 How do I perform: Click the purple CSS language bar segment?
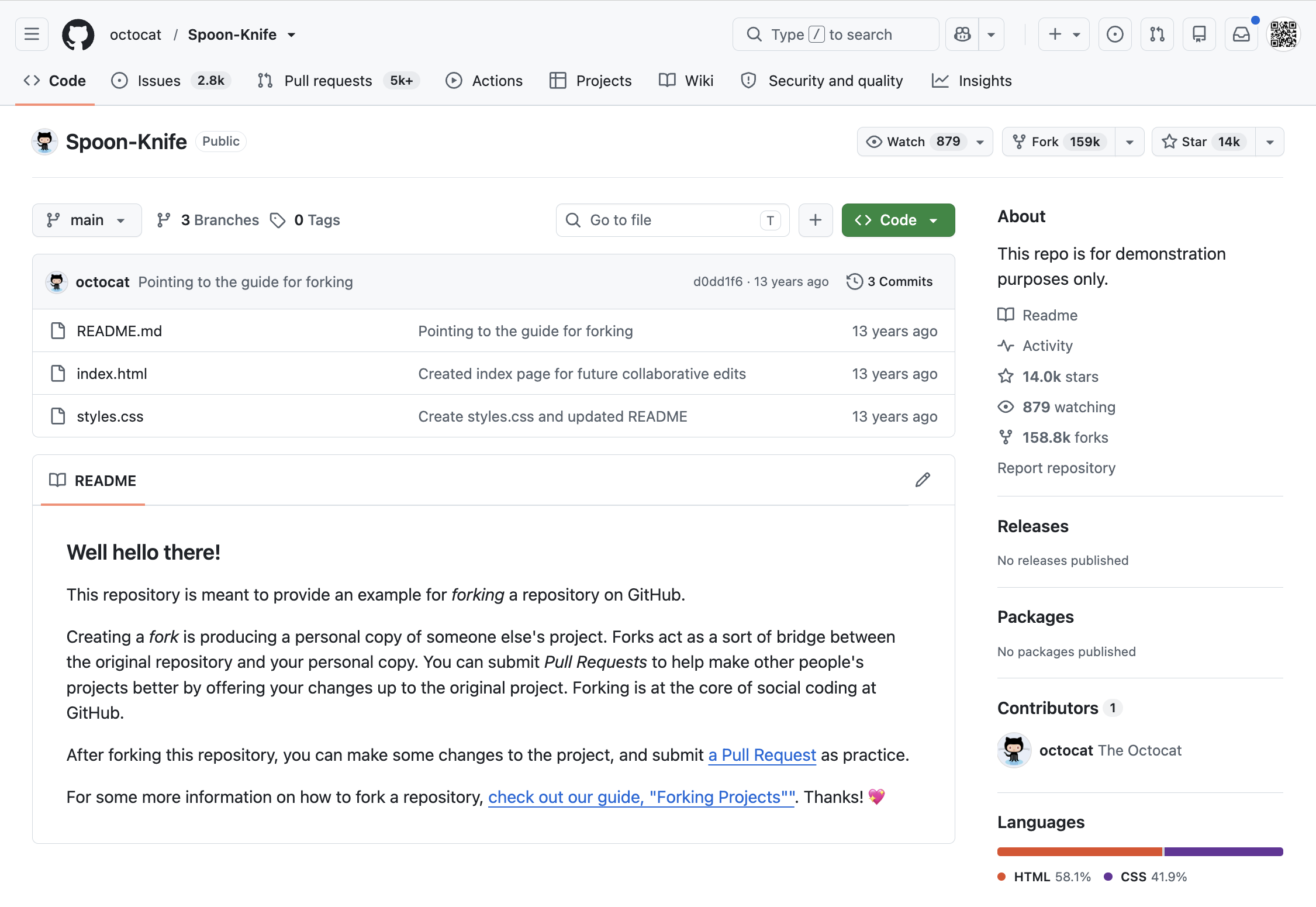click(1224, 851)
